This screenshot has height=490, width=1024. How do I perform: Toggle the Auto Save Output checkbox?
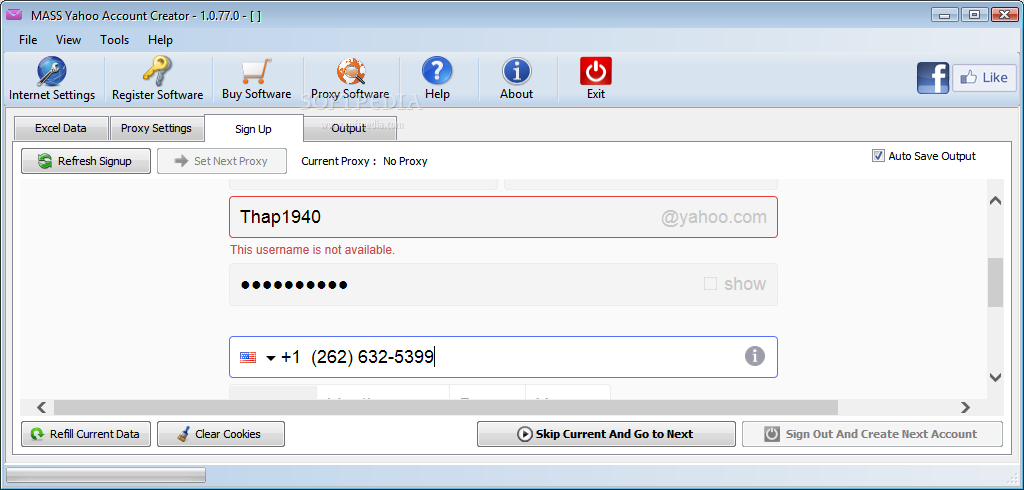pyautogui.click(x=878, y=156)
